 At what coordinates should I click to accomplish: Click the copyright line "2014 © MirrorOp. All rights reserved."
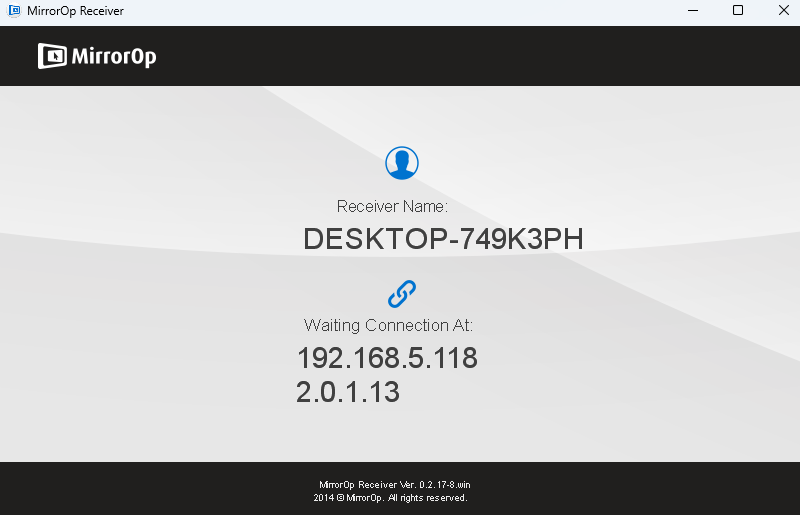[390, 498]
